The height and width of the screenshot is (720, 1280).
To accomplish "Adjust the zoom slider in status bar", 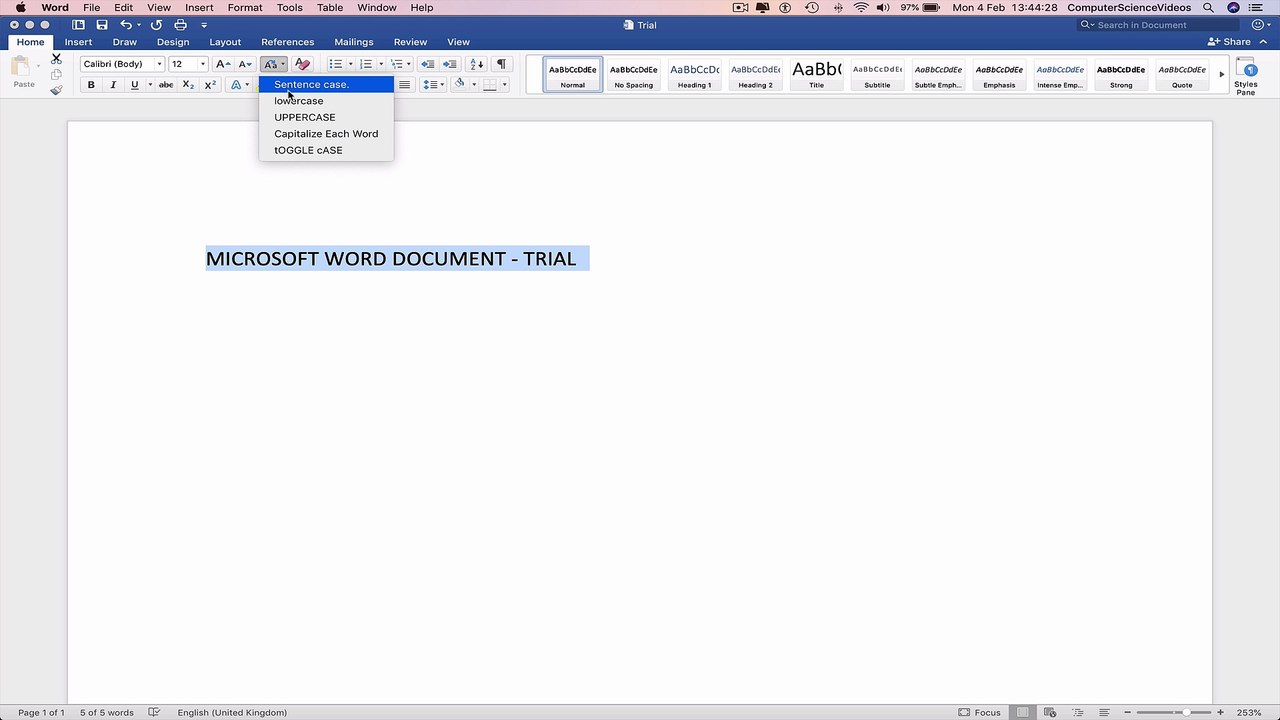I will 1185,712.
